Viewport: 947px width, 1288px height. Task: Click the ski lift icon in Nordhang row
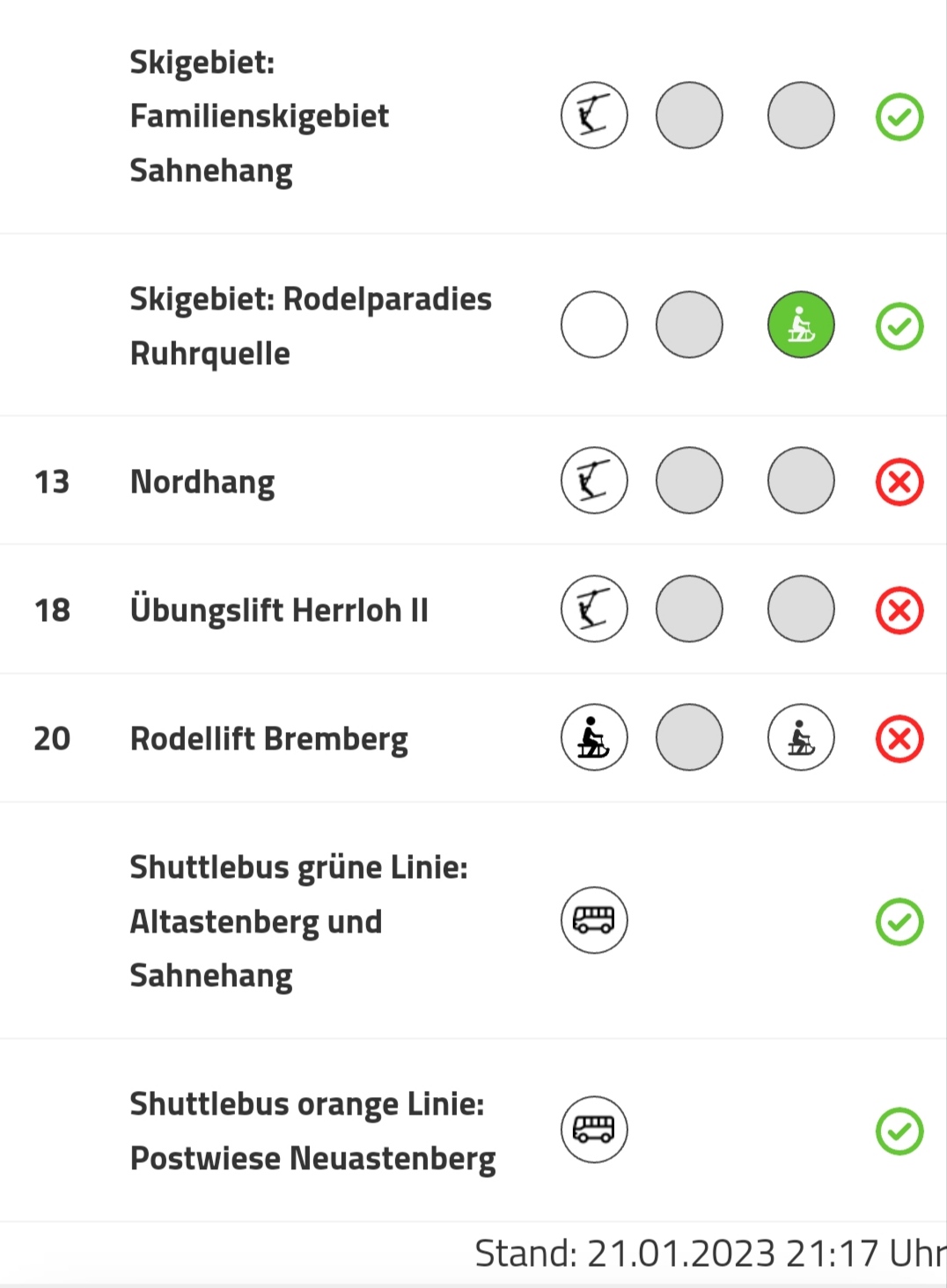[x=594, y=480]
